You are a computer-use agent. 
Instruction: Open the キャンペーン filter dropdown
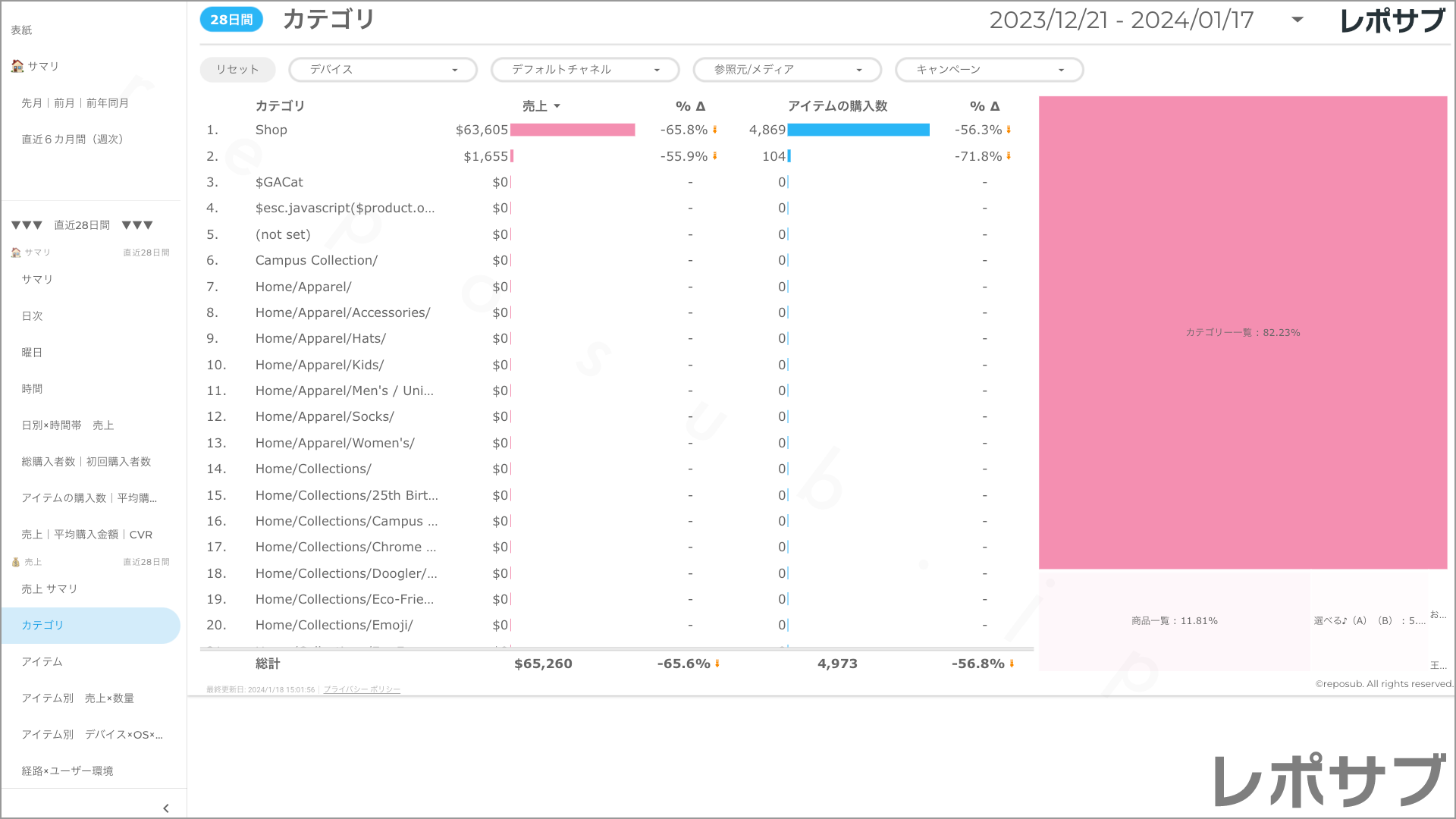989,70
